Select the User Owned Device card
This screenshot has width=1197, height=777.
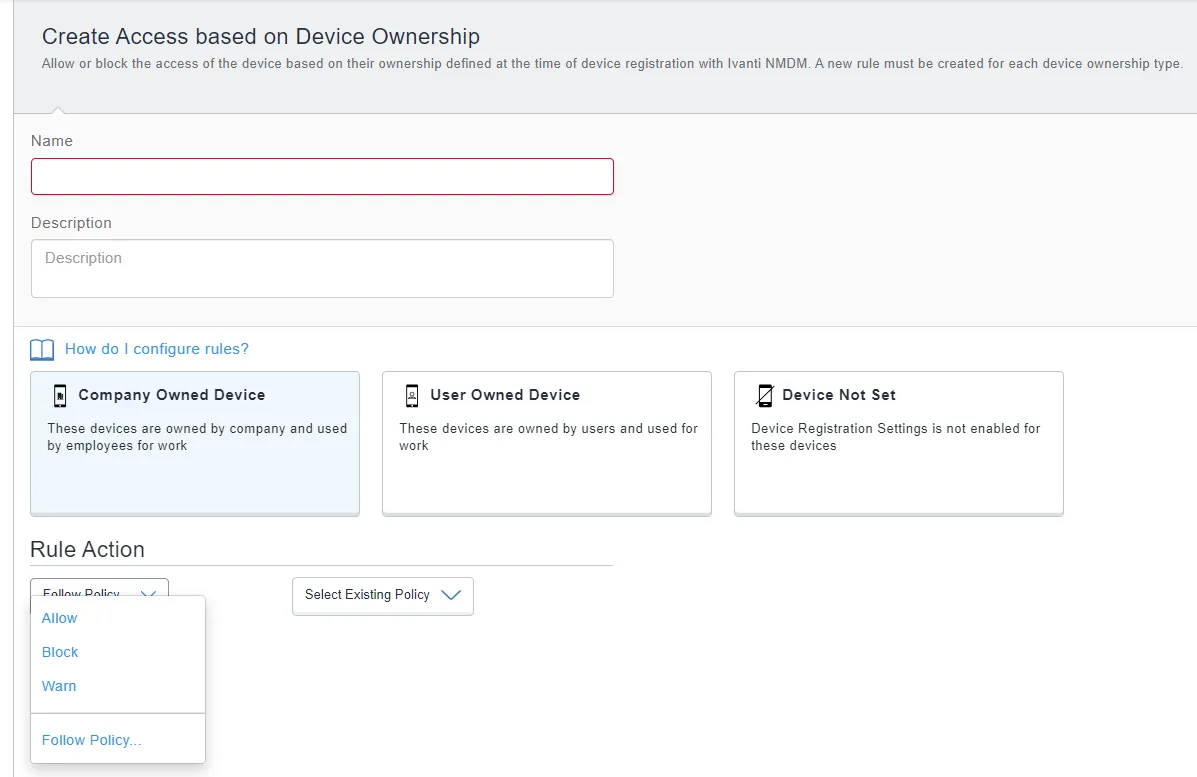tap(547, 443)
